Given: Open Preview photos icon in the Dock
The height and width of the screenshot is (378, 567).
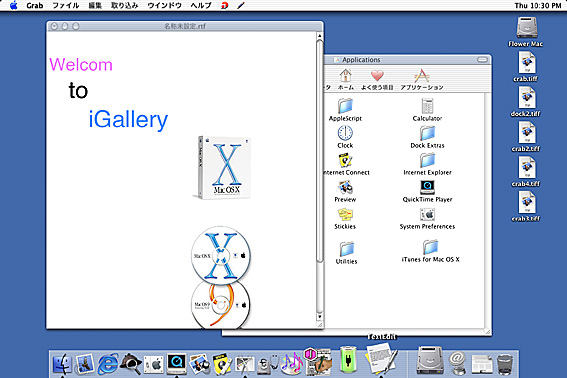Looking at the screenshot, I should [x=200, y=364].
